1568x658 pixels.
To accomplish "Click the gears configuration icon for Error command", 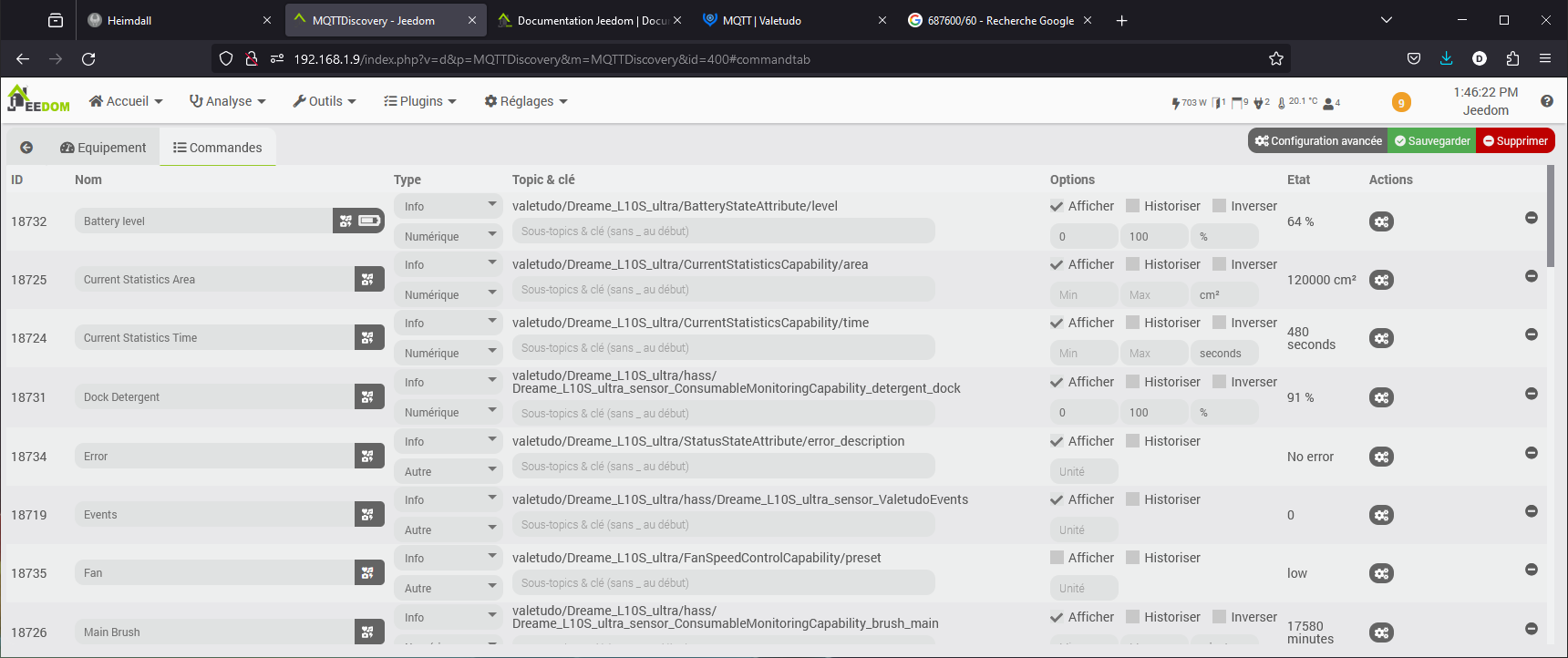I will (x=1381, y=457).
